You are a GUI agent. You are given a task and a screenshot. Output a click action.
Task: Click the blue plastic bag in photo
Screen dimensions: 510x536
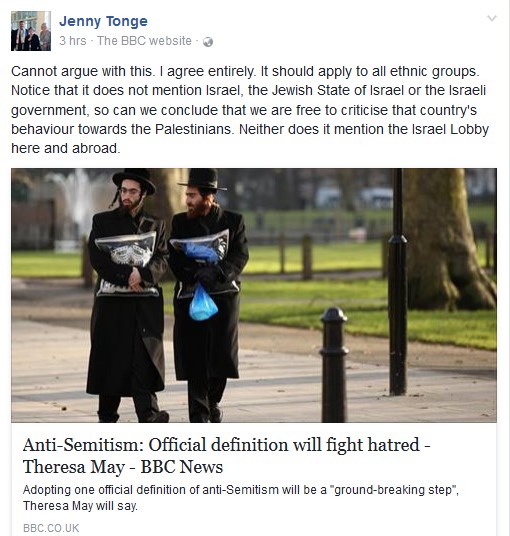203,303
